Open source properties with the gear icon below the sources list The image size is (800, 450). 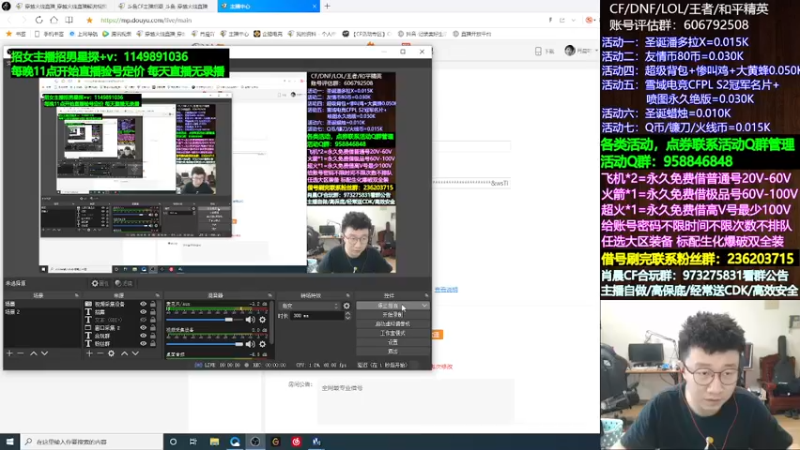[x=111, y=353]
